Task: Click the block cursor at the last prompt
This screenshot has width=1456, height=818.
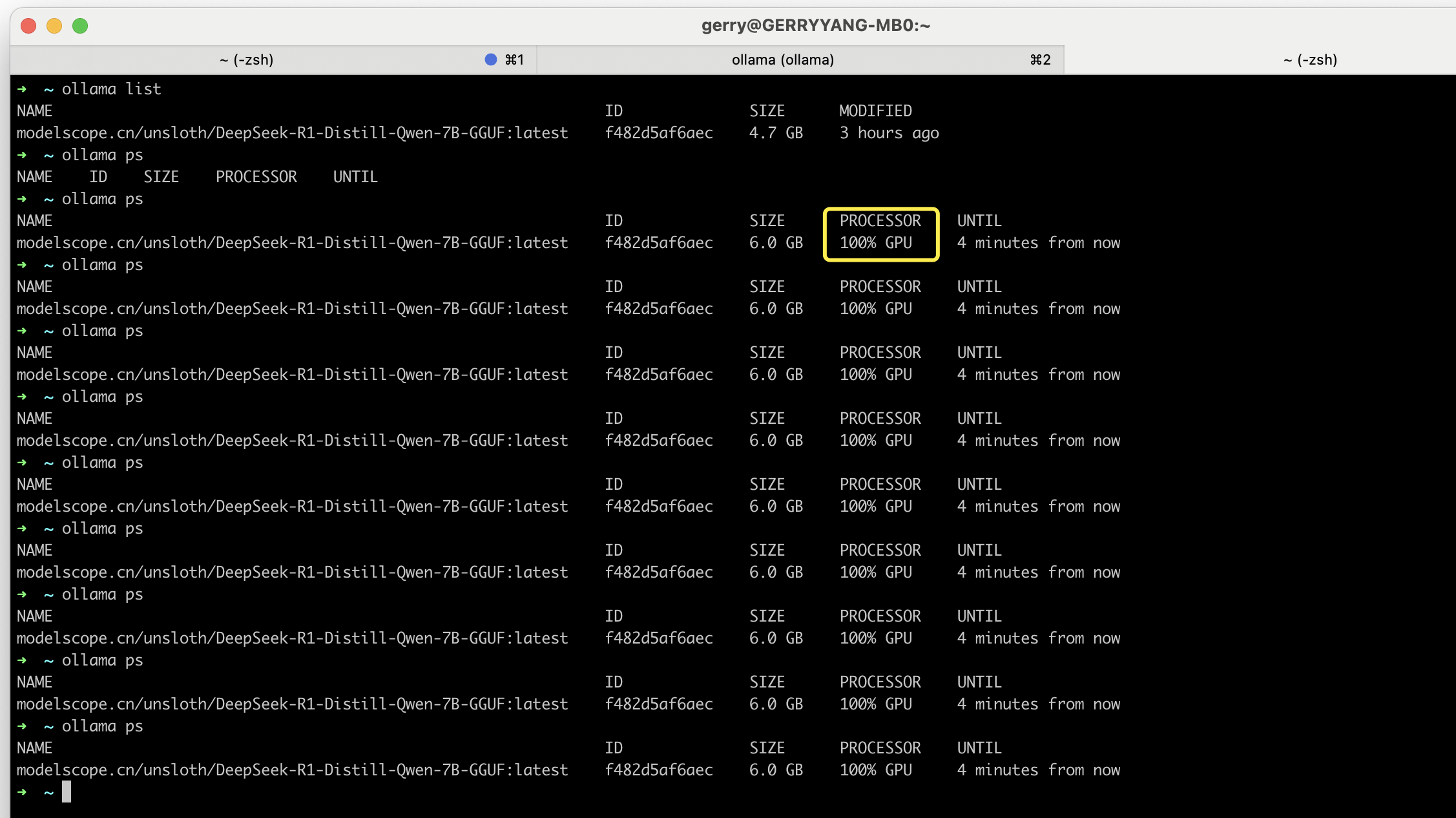Action: click(x=67, y=792)
